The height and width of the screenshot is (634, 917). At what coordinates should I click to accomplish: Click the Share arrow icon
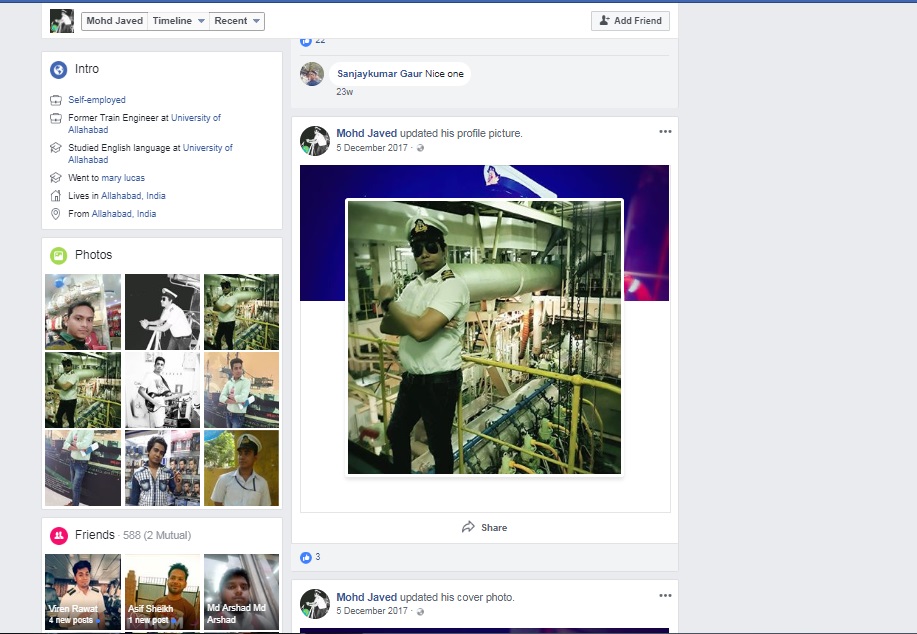468,527
